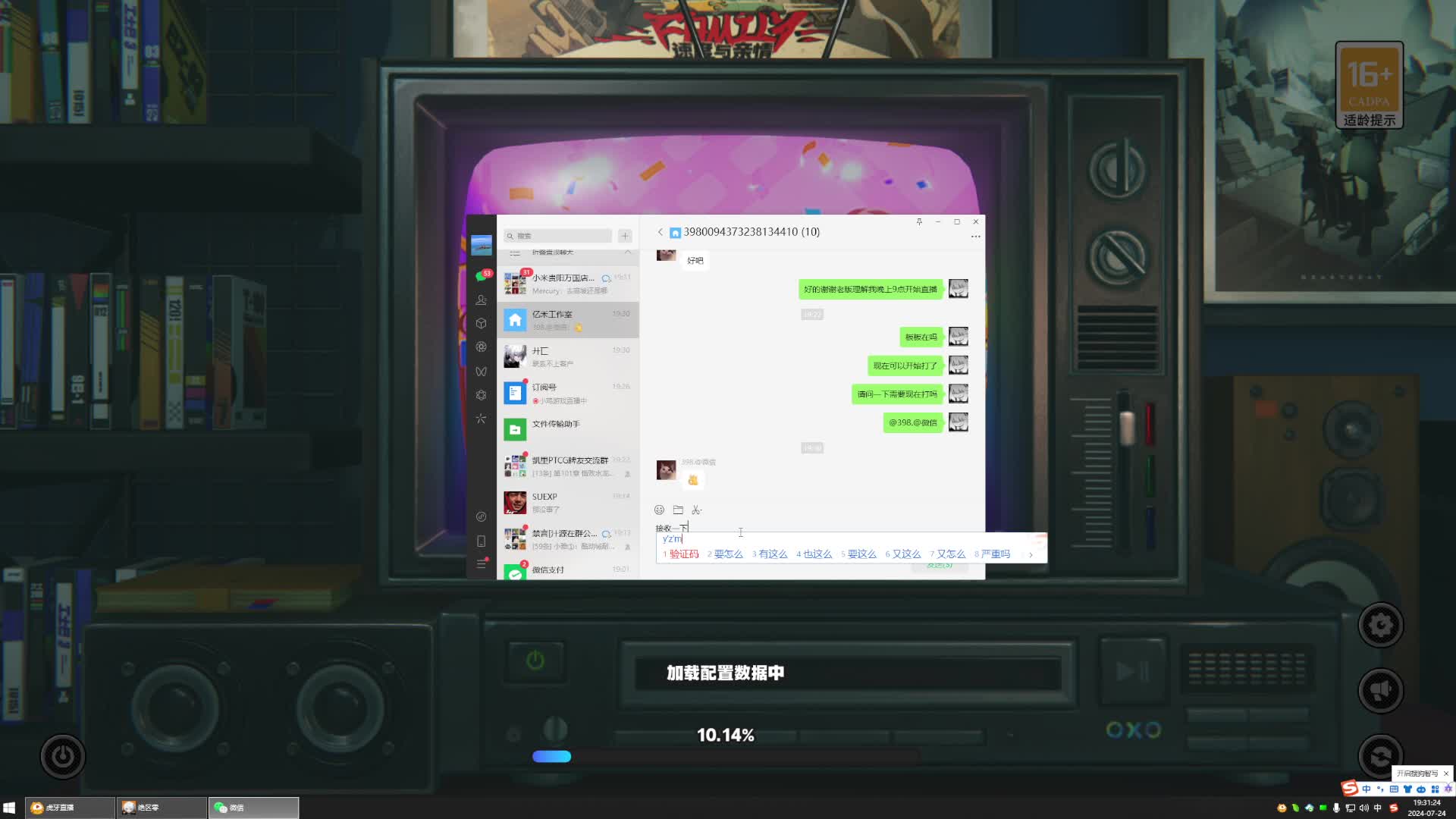Viewport: 1456px width, 819px height.
Task: Toggle the TV power button
Action: coord(535,661)
